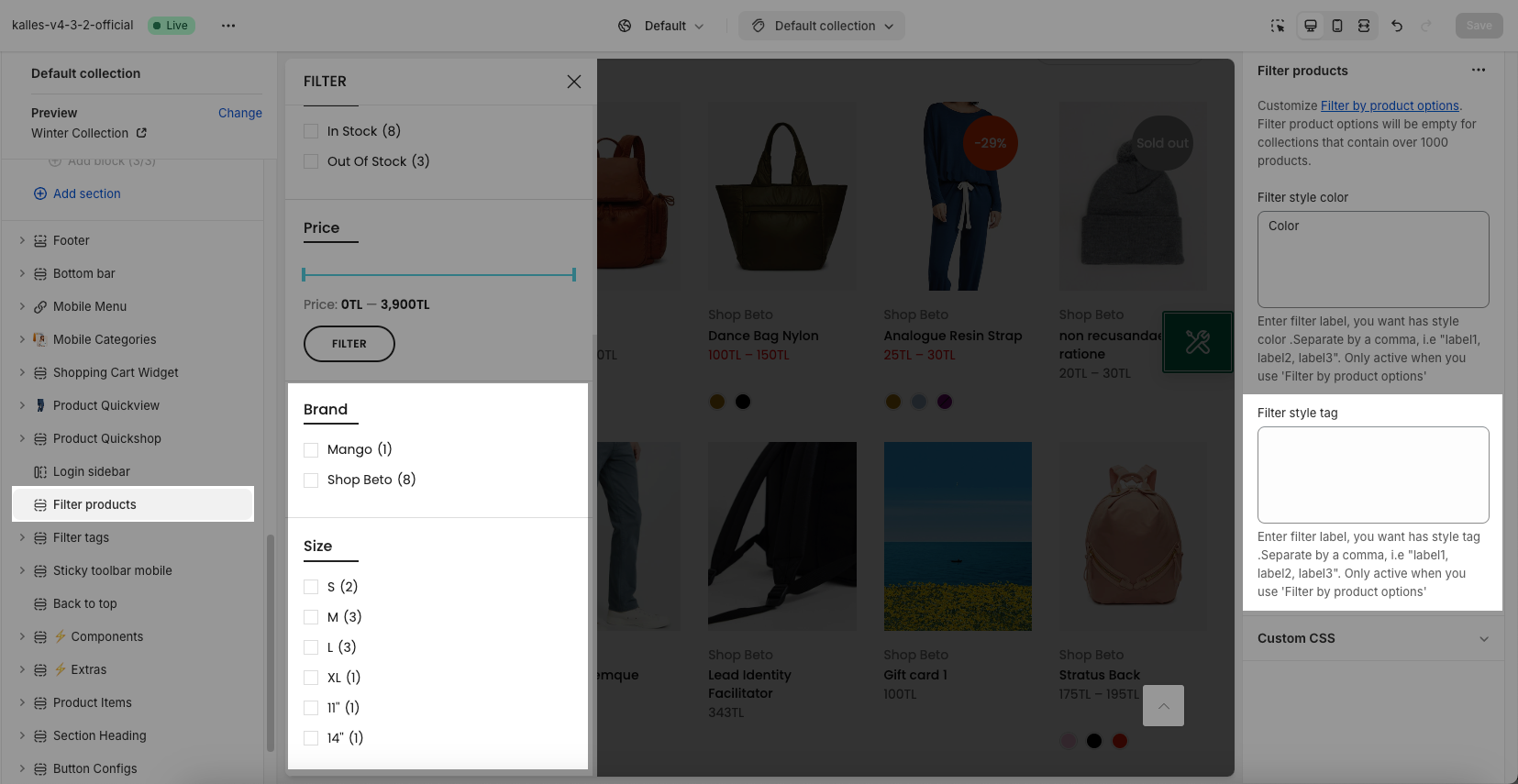
Task: Click the Mobile Categories icon
Action: [x=40, y=339]
